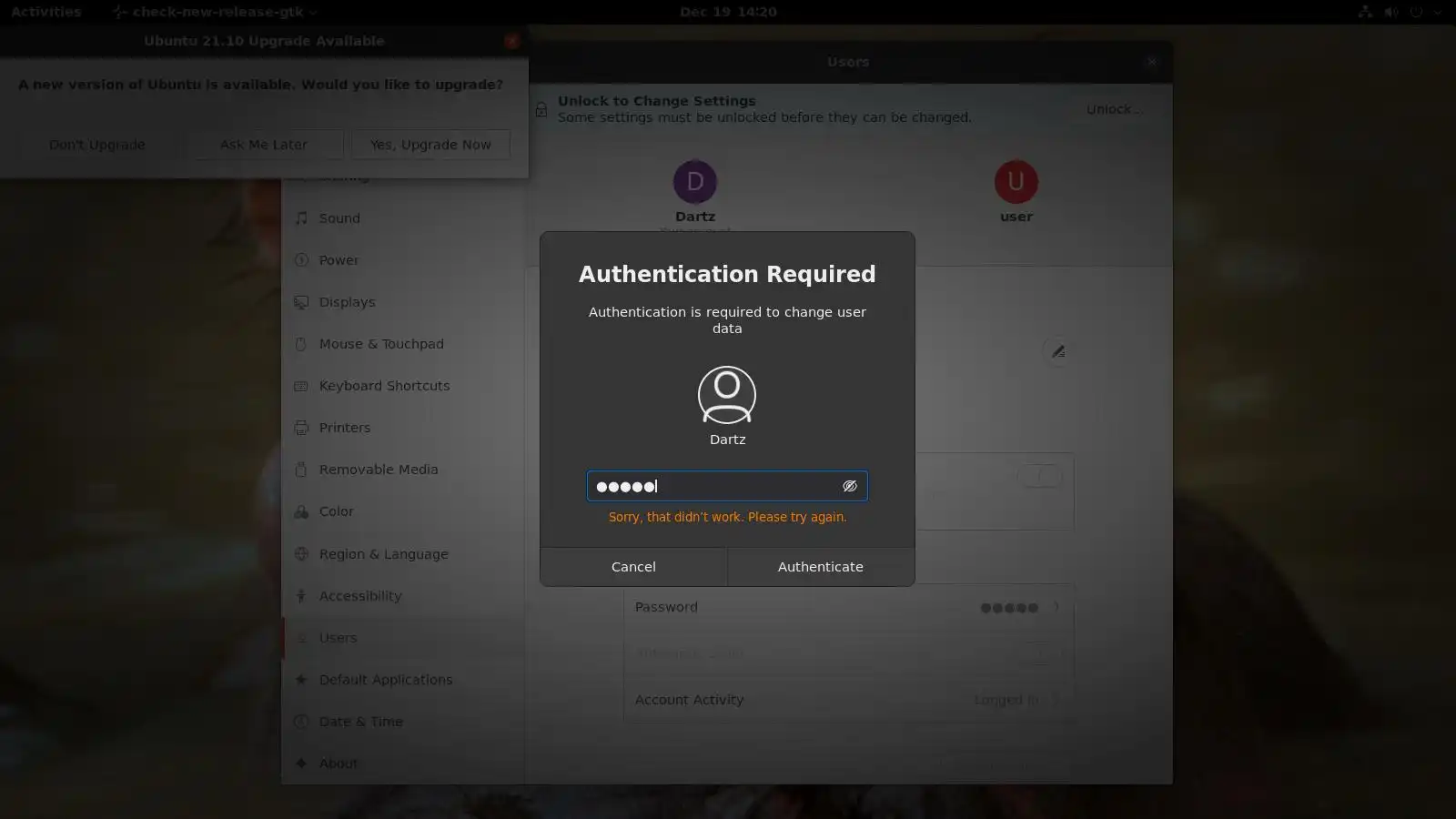
Task: Open the clock and calendar menu
Action: (x=728, y=12)
